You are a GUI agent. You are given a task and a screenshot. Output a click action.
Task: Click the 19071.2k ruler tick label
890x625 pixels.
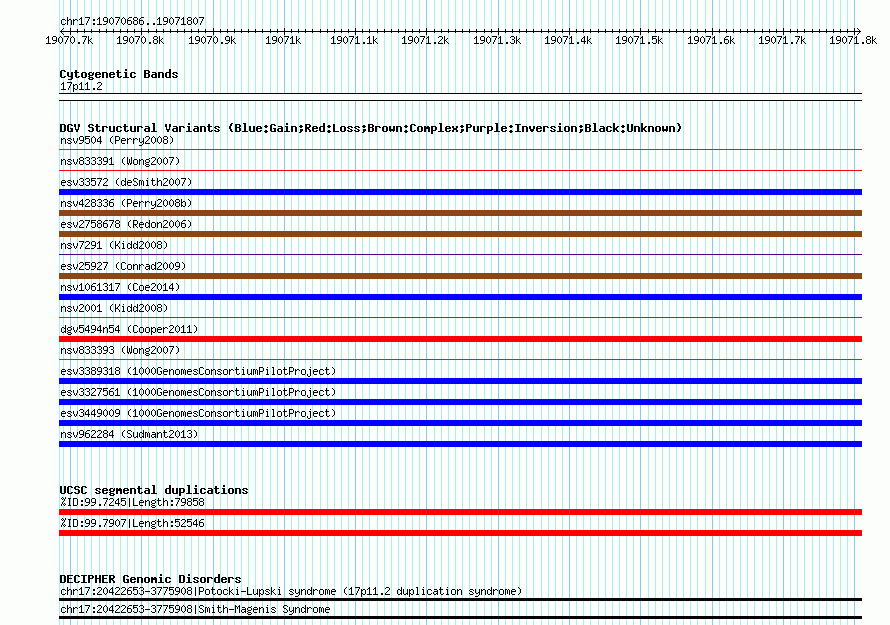pos(425,40)
